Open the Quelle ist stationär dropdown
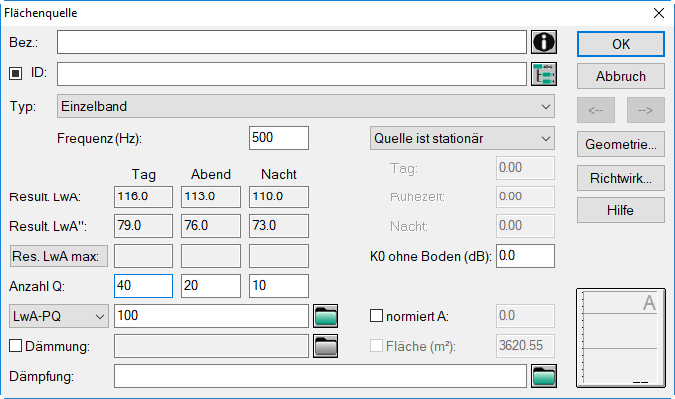 (462, 138)
